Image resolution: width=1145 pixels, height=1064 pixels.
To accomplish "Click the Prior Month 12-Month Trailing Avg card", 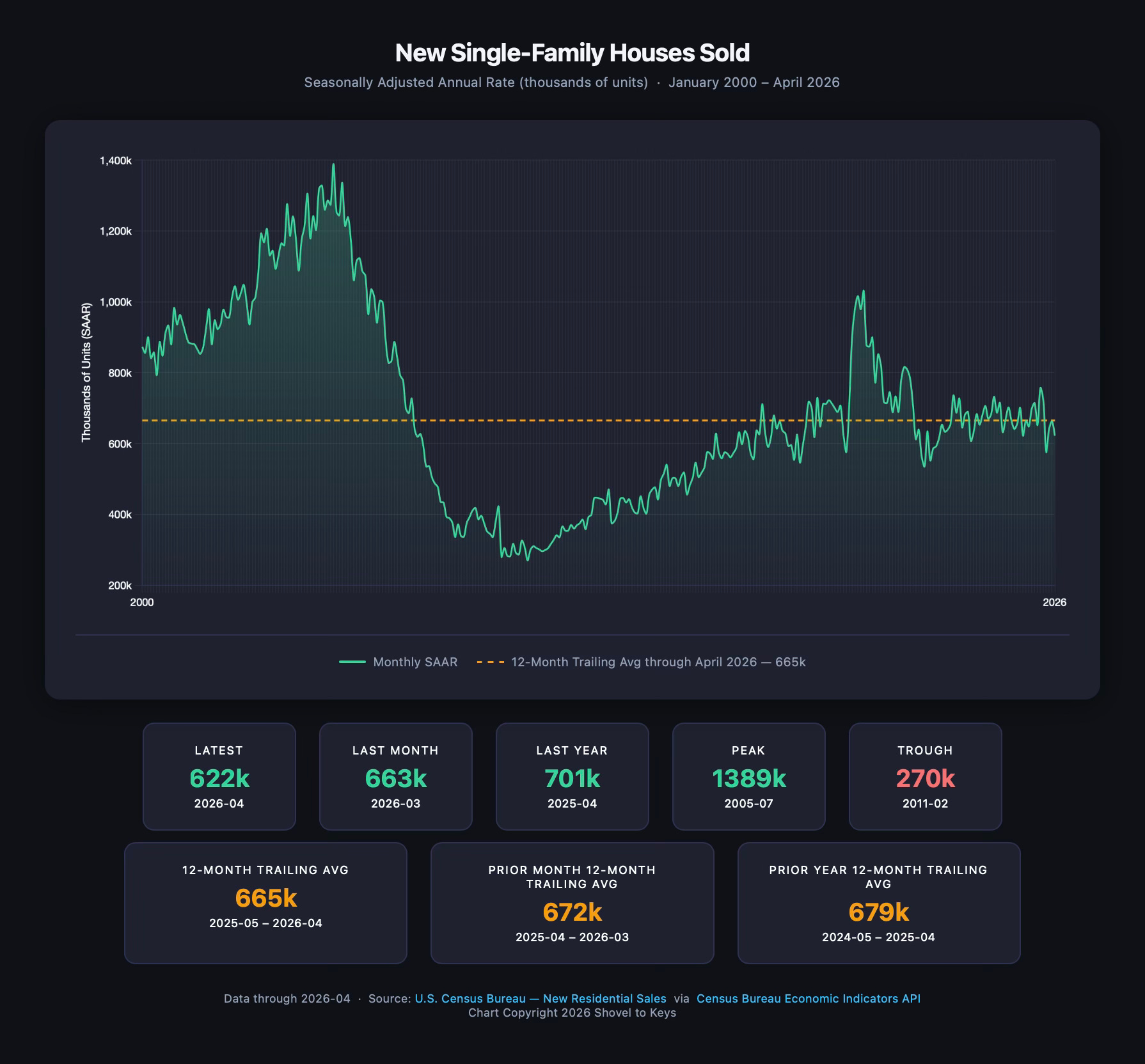I will click(x=572, y=903).
